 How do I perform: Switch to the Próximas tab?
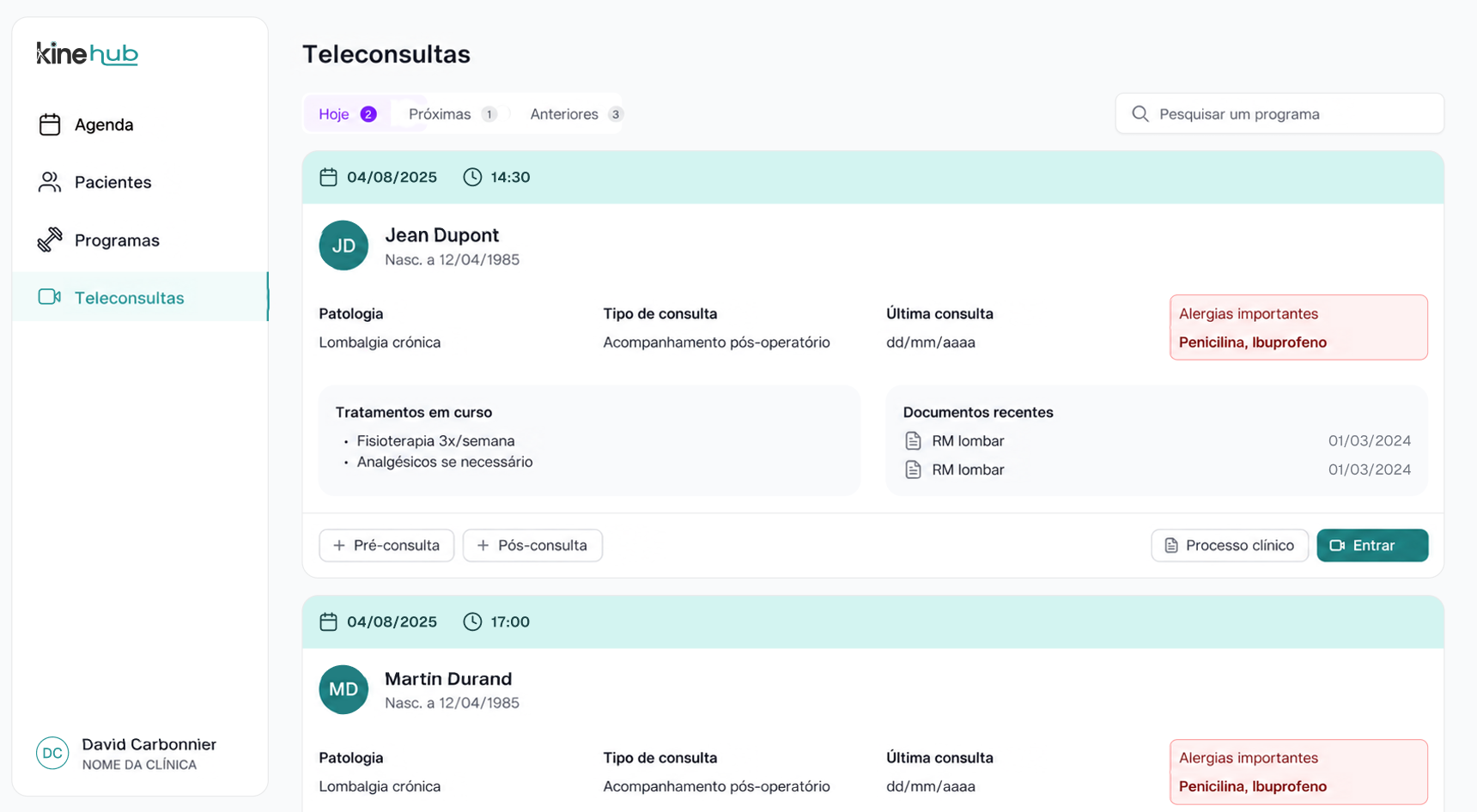(x=453, y=114)
